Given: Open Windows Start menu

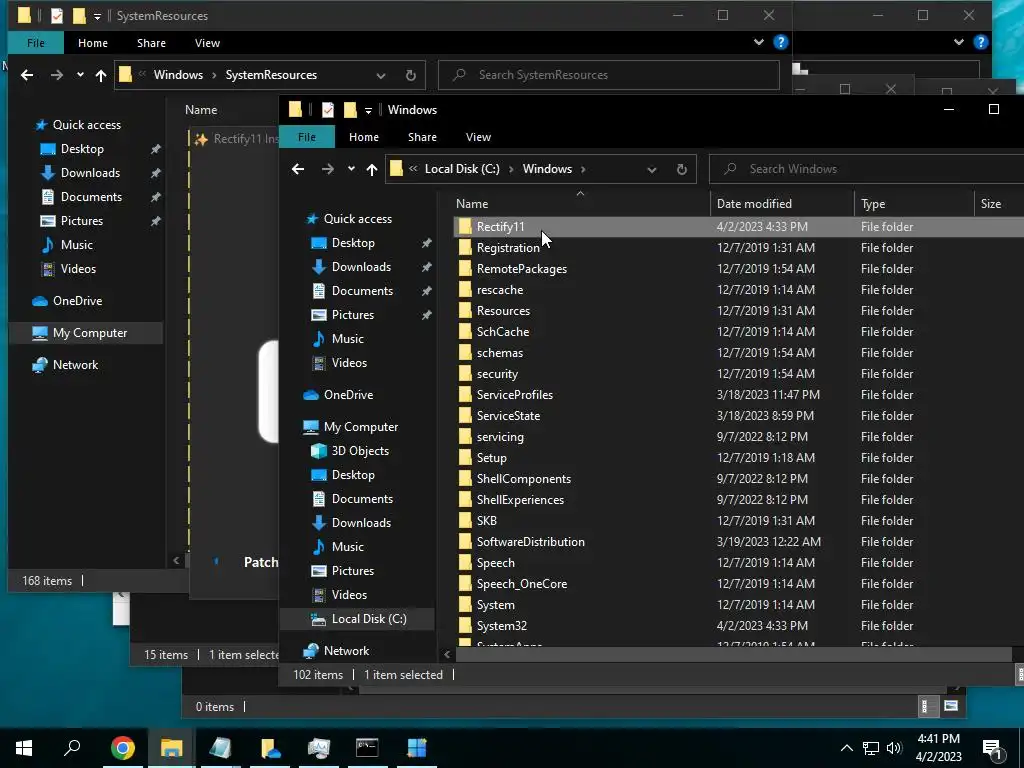Looking at the screenshot, I should tap(24, 748).
